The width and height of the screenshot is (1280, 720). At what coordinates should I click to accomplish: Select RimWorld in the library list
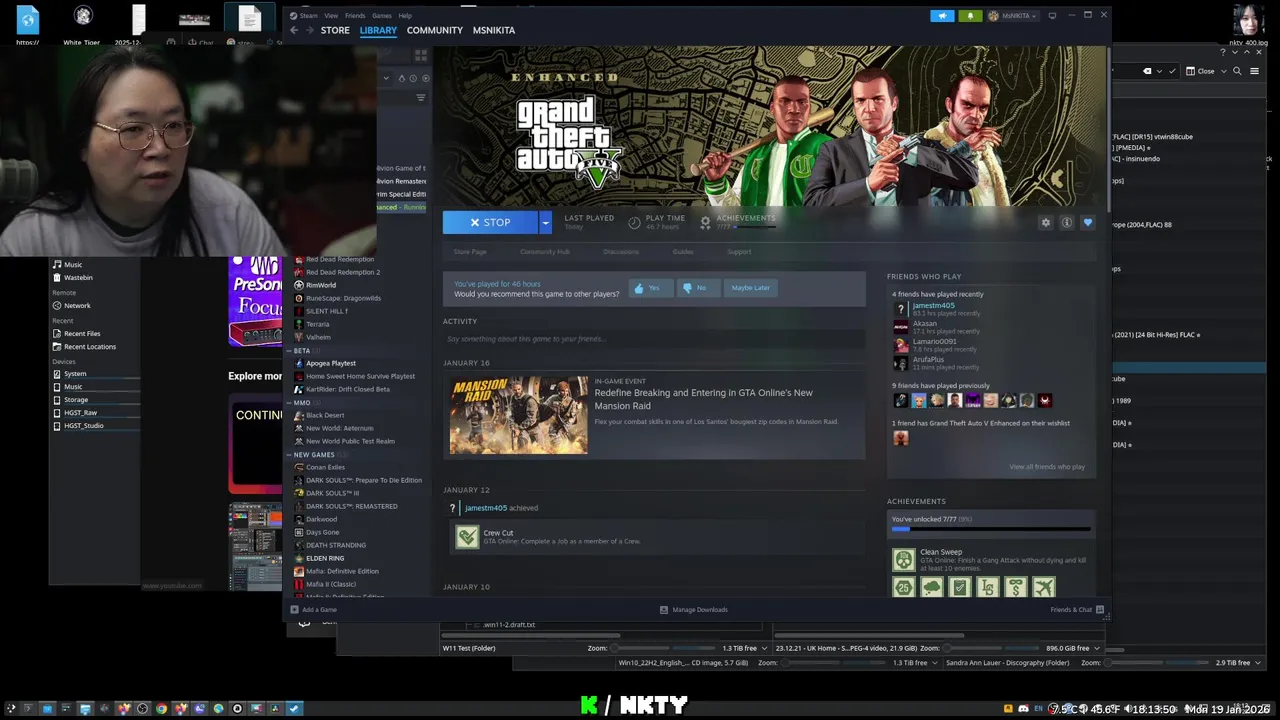(321, 285)
